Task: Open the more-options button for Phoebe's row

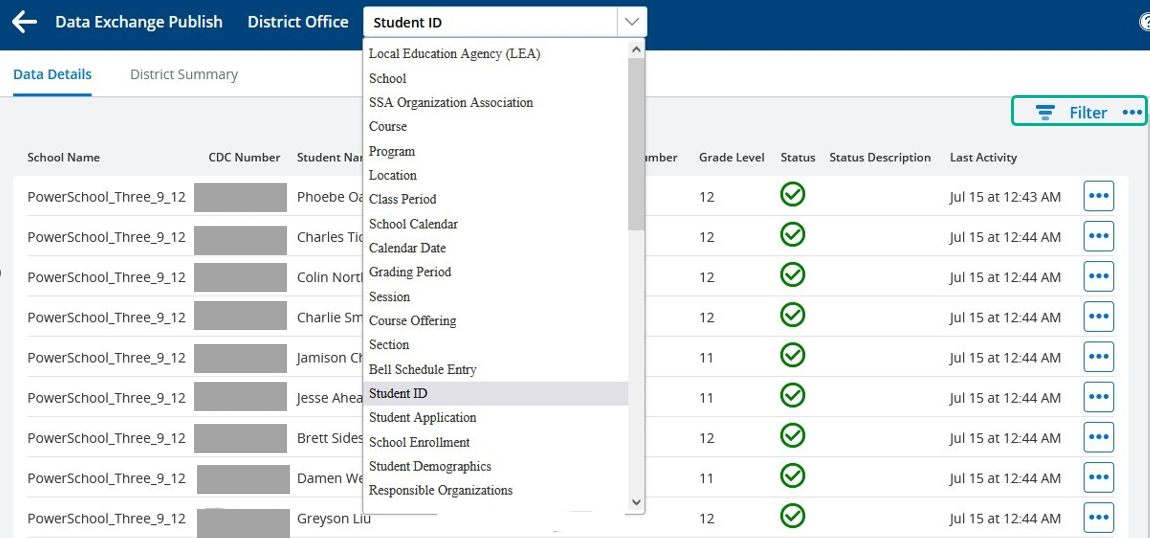Action: [x=1098, y=196]
